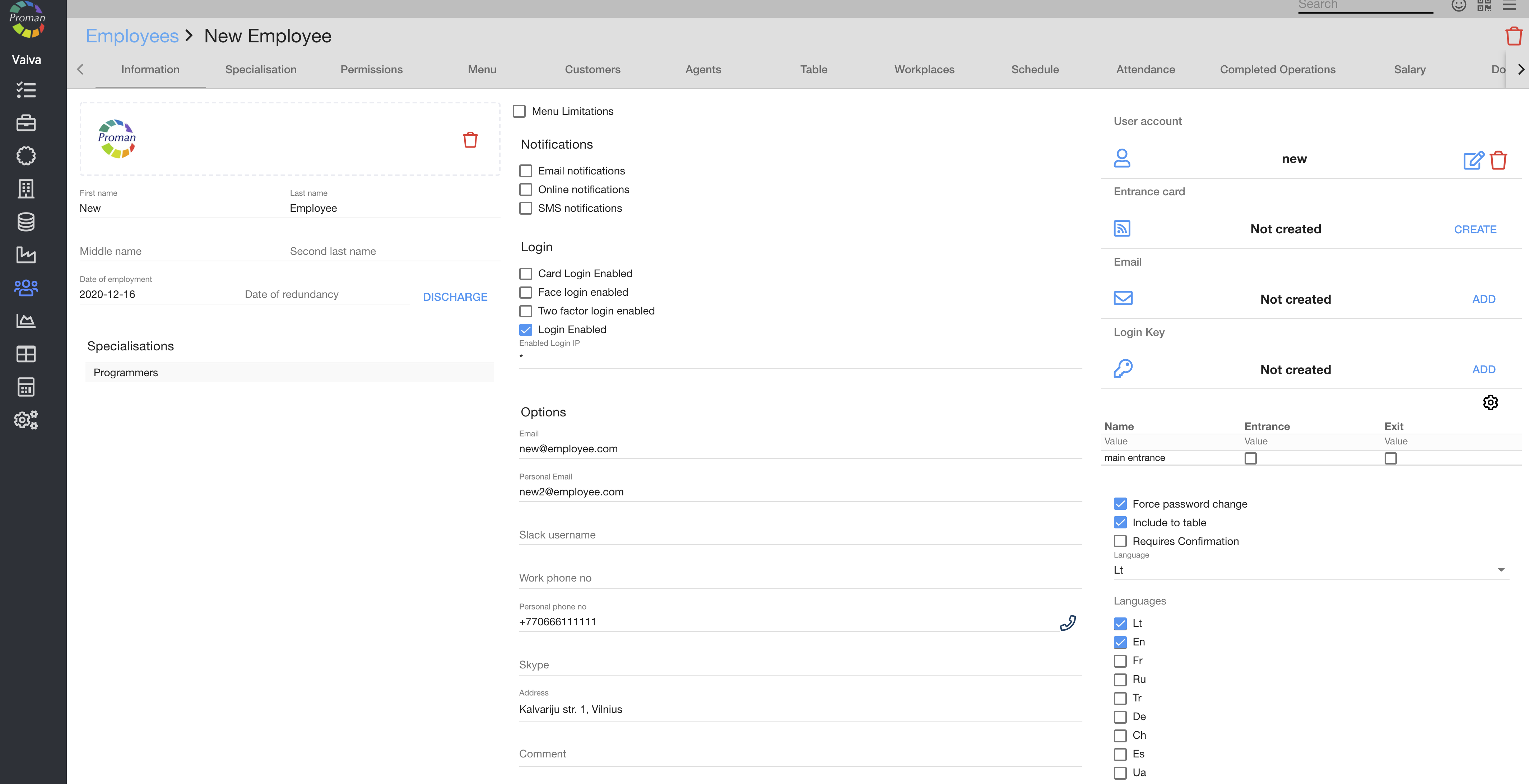Open the access settings gear icon
This screenshot has height=784, width=1529.
point(1490,402)
